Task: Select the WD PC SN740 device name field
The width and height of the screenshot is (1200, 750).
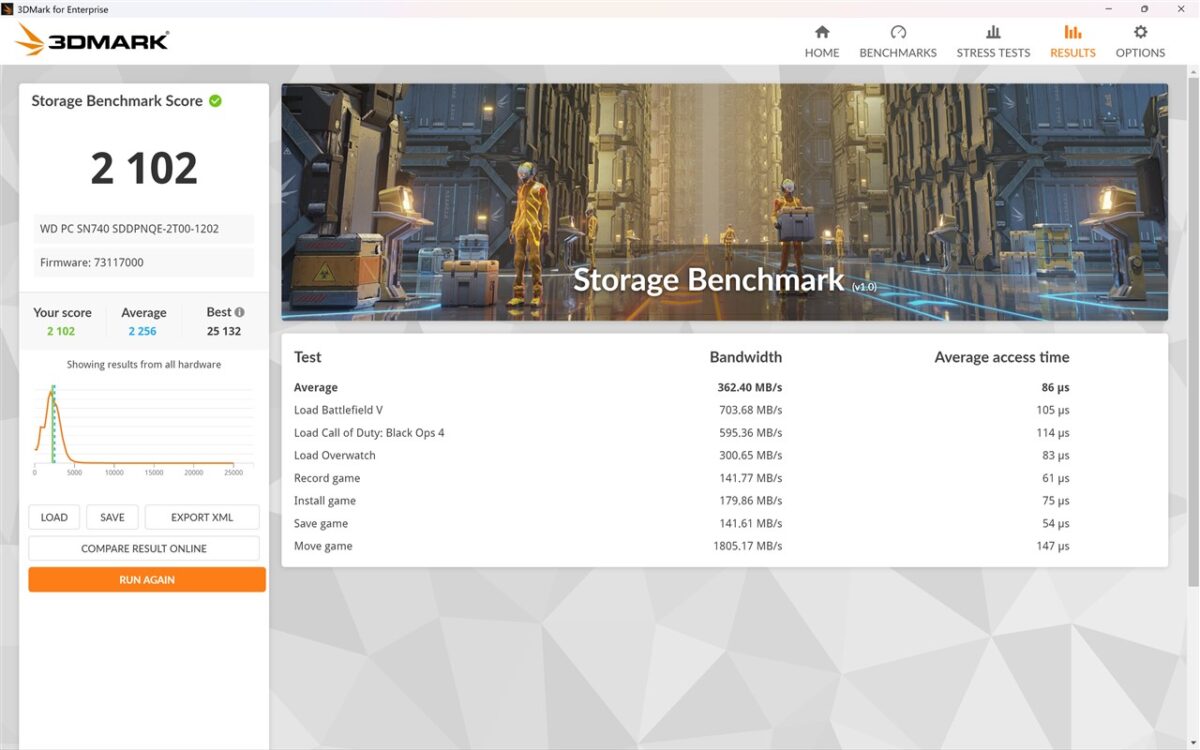Action: pyautogui.click(x=142, y=229)
